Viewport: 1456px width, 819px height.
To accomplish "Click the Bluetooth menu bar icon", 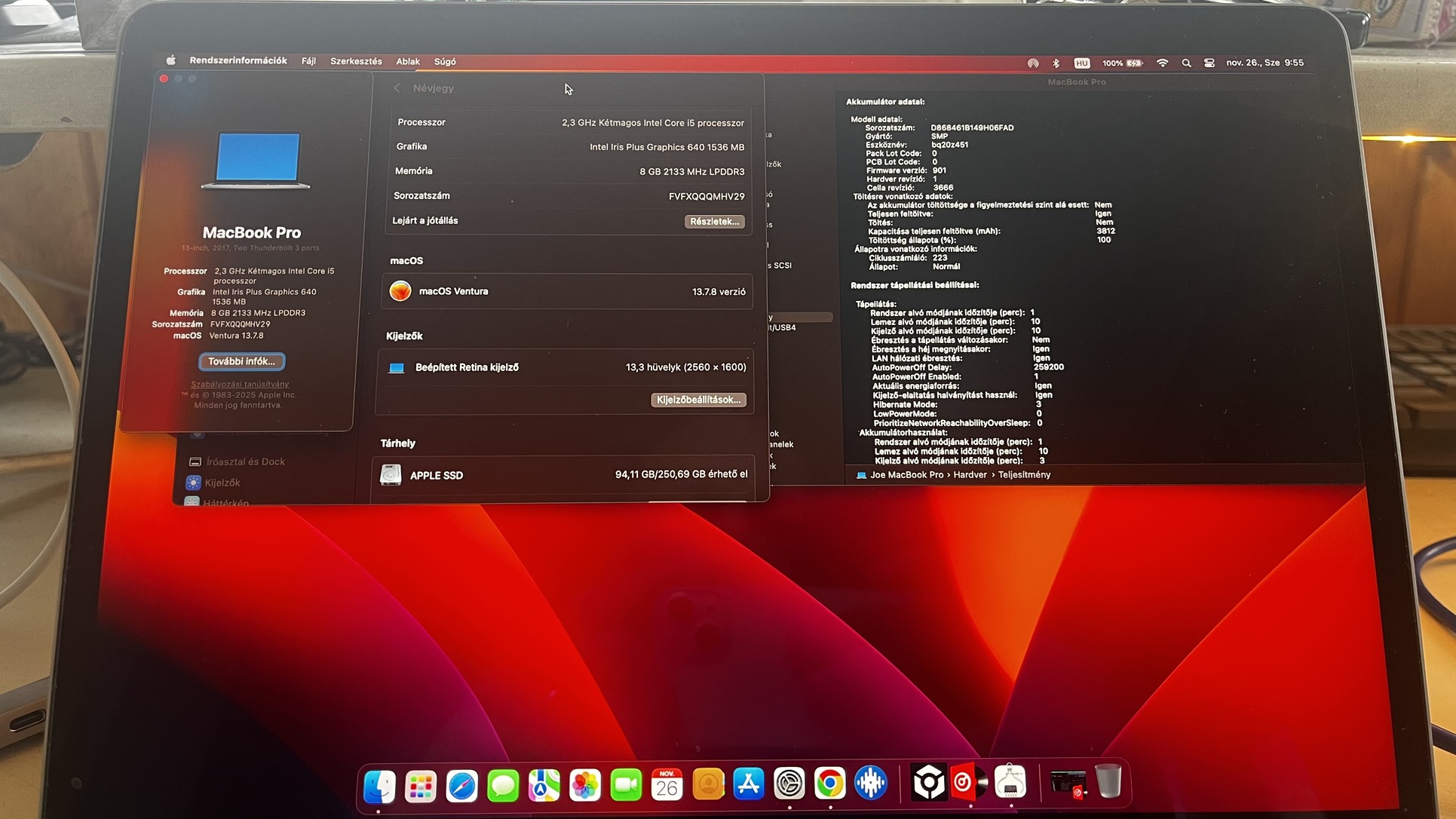I will click(x=1056, y=63).
